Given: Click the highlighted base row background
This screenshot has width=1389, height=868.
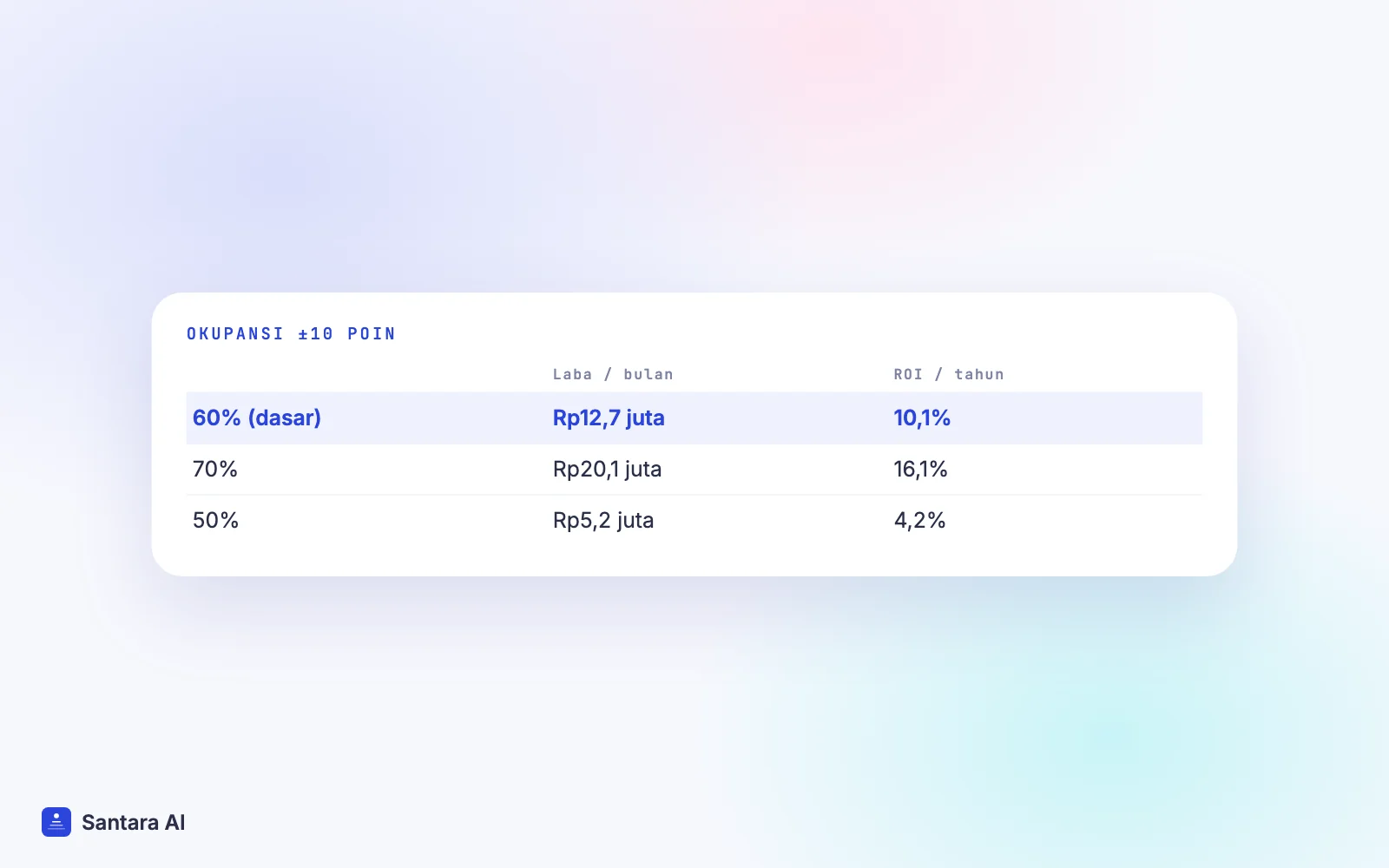Looking at the screenshot, I should (x=694, y=418).
